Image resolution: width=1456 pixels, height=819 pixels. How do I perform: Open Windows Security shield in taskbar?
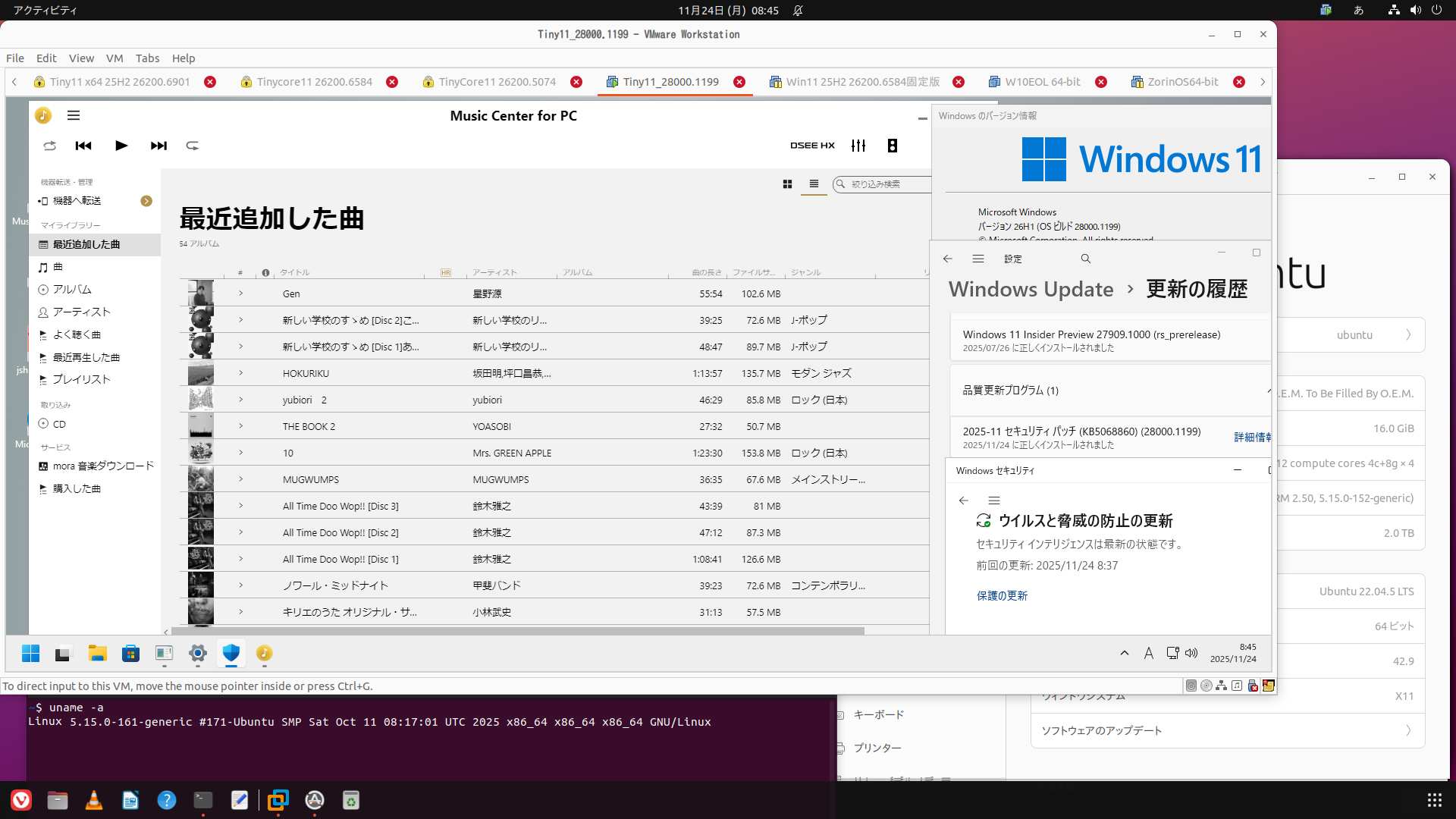coord(231,653)
